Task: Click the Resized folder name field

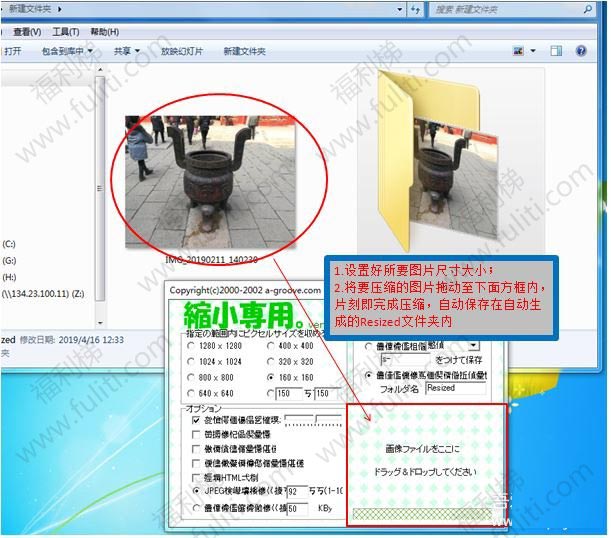Action: tap(453, 388)
